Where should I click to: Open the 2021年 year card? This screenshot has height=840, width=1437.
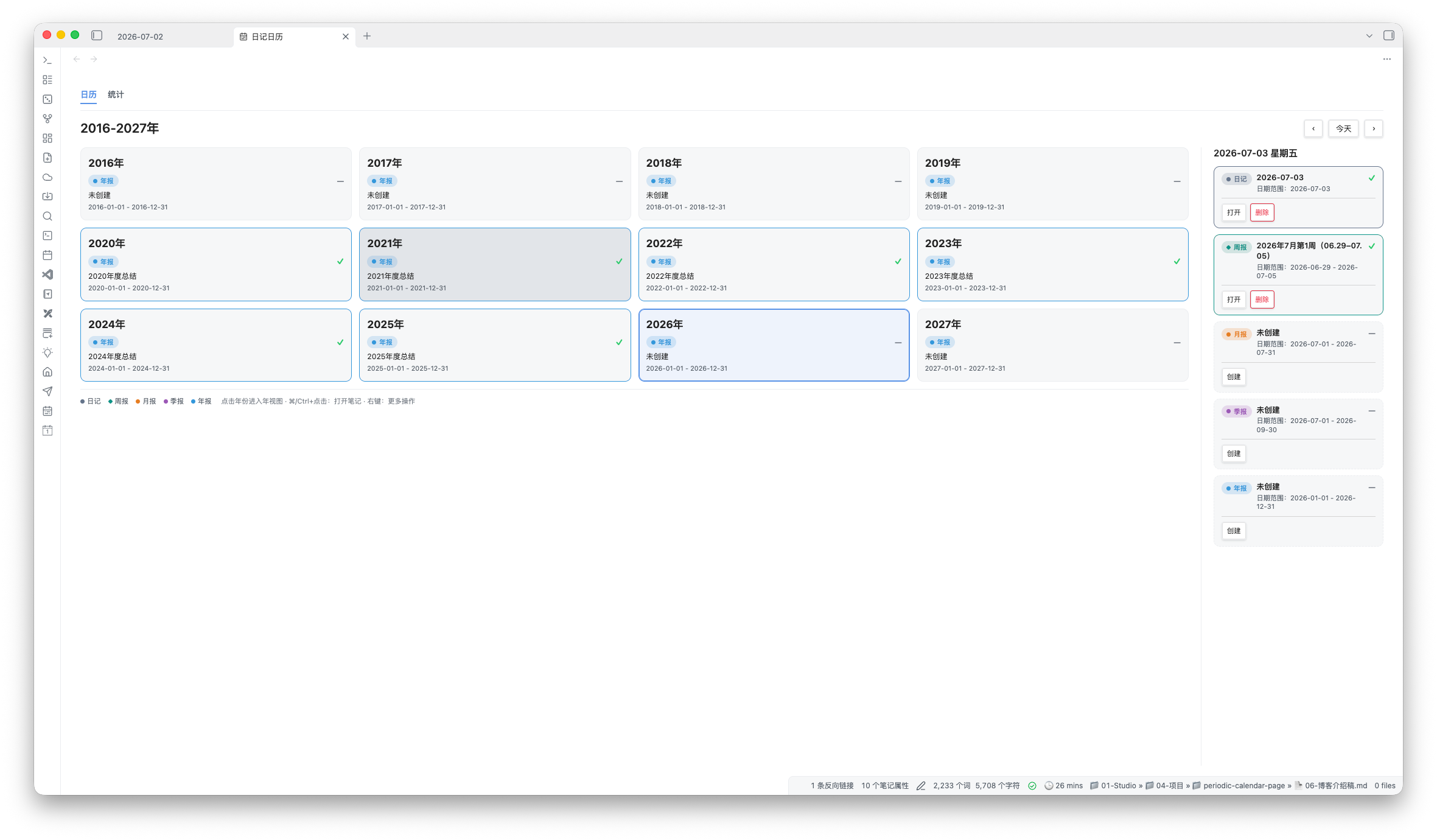pyautogui.click(x=495, y=264)
